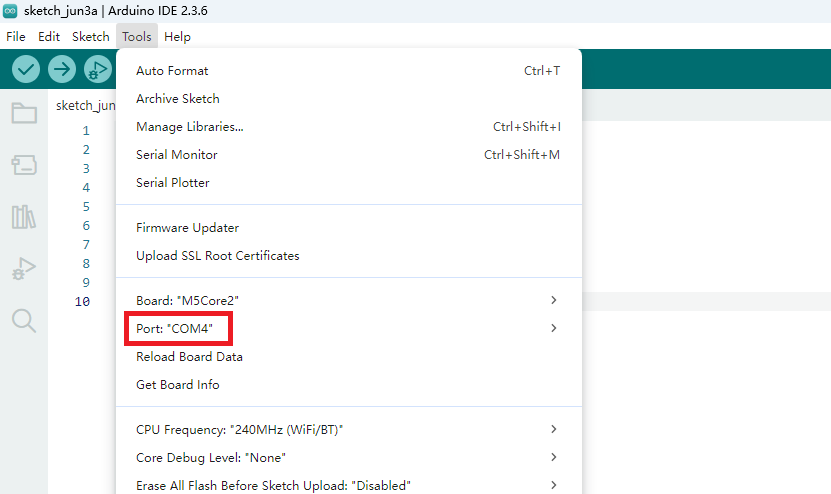
Task: Expand the Port: "COM4" submenu
Action: 349,329
